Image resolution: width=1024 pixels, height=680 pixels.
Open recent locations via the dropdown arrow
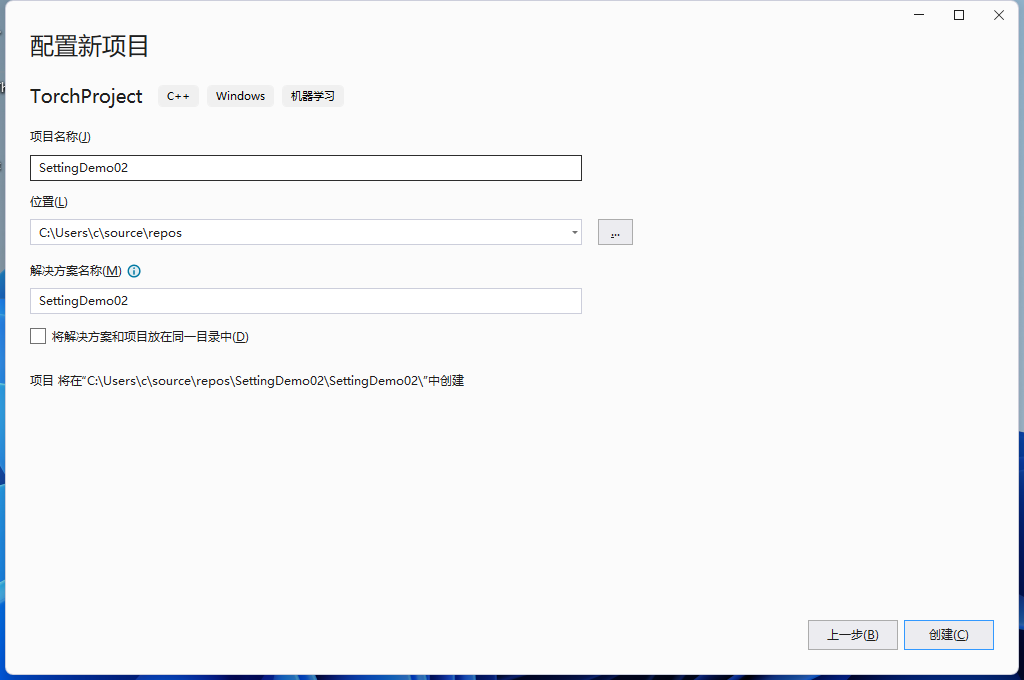pos(575,231)
